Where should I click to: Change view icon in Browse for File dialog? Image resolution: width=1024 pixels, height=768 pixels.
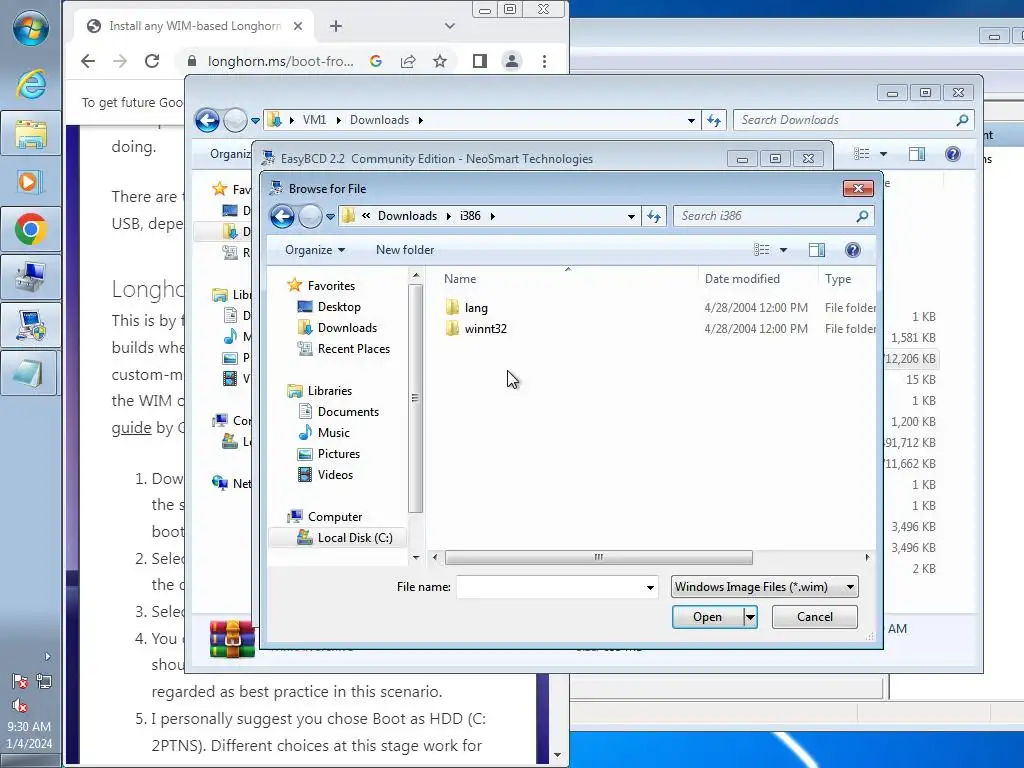click(761, 250)
